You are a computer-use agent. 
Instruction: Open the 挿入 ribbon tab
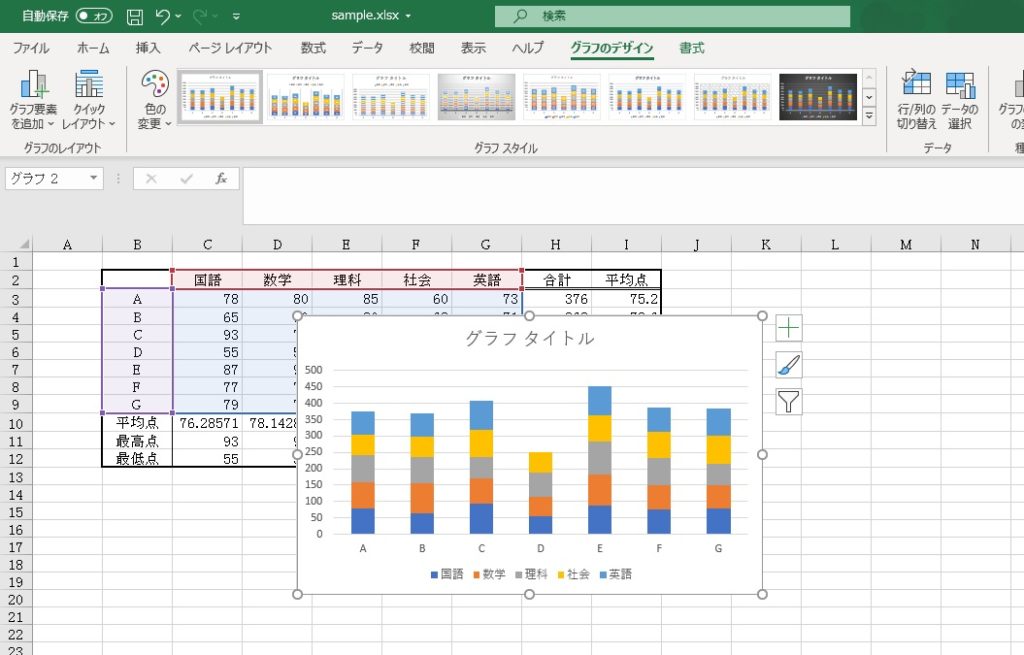point(148,48)
